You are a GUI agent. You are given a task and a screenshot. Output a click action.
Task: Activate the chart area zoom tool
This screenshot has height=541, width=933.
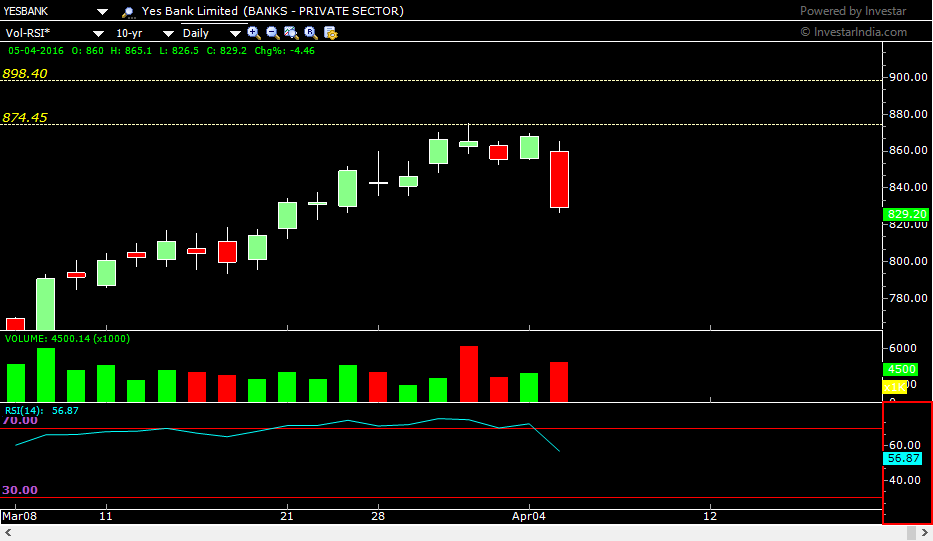point(291,33)
